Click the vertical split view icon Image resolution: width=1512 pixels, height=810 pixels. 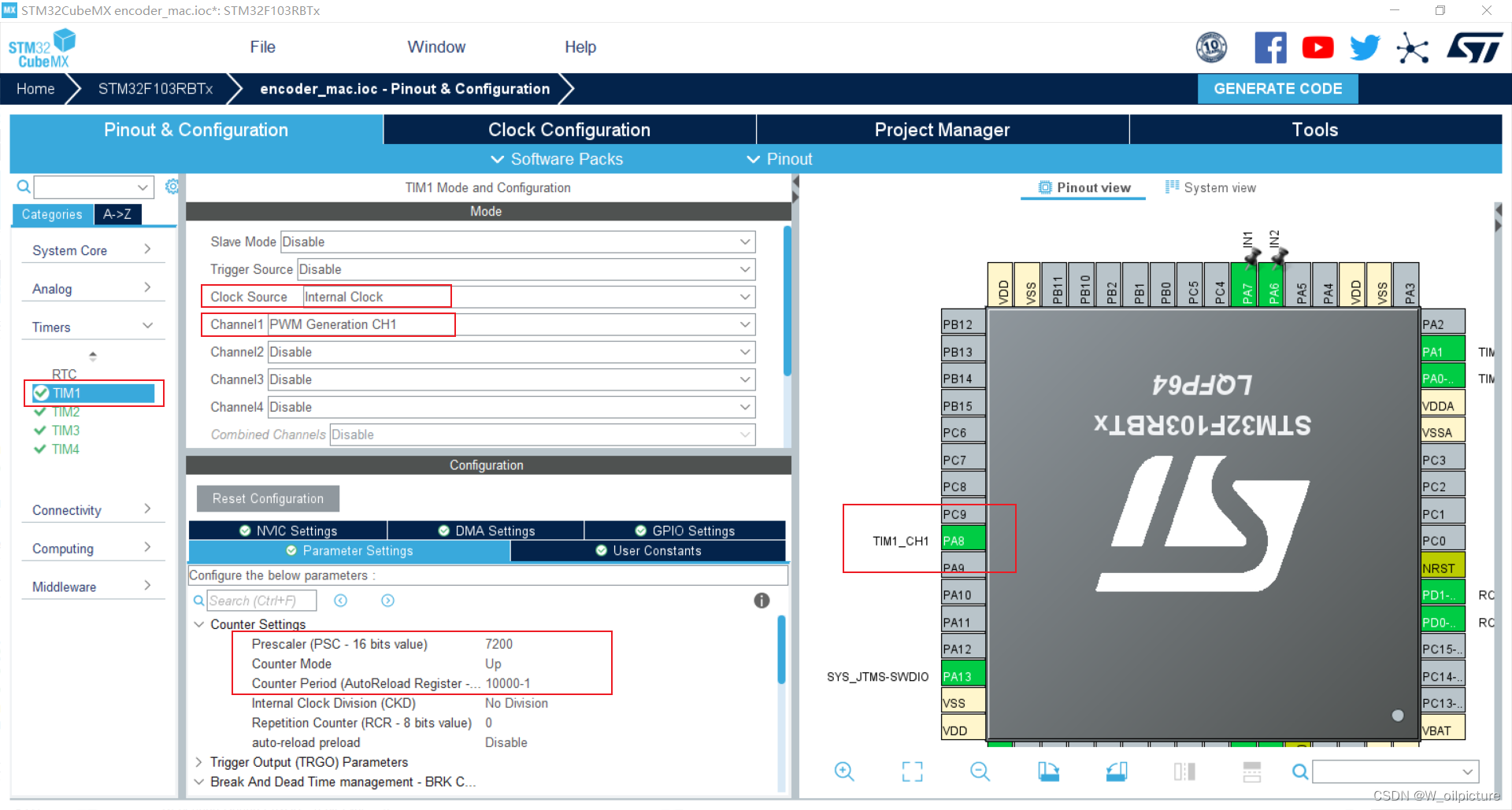point(1184,771)
